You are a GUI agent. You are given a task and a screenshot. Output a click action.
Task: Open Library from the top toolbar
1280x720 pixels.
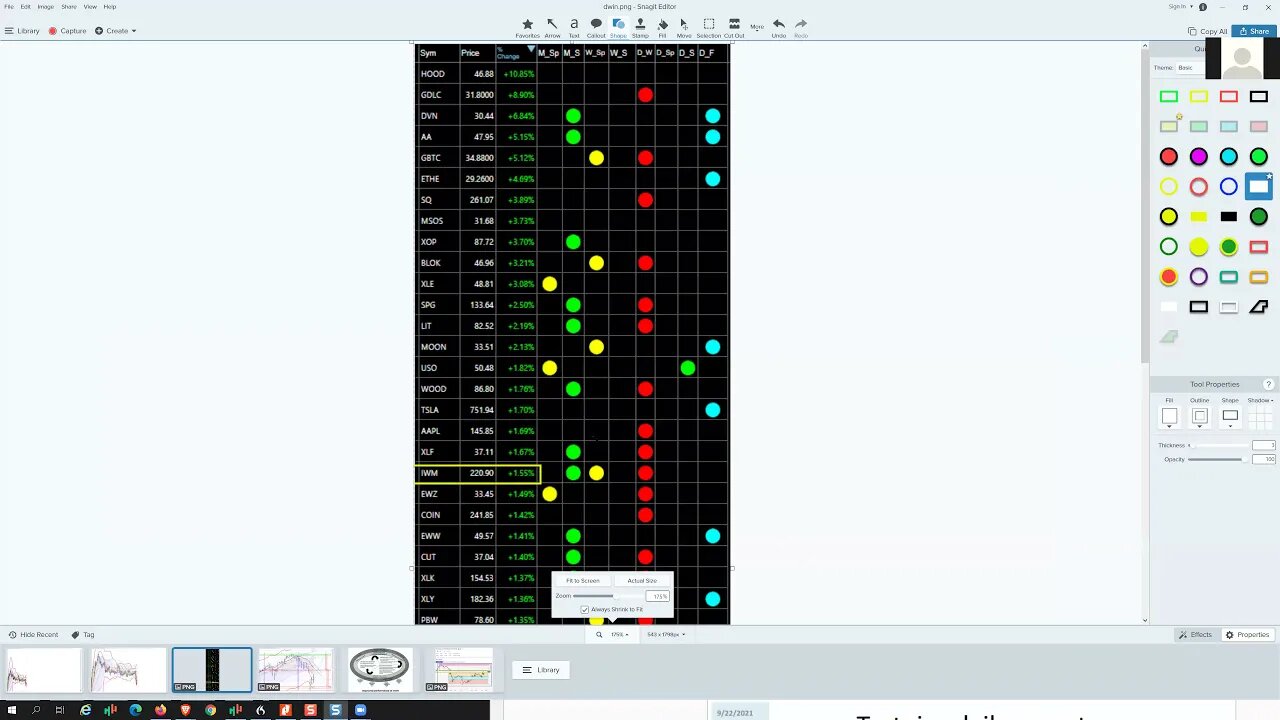coord(22,31)
